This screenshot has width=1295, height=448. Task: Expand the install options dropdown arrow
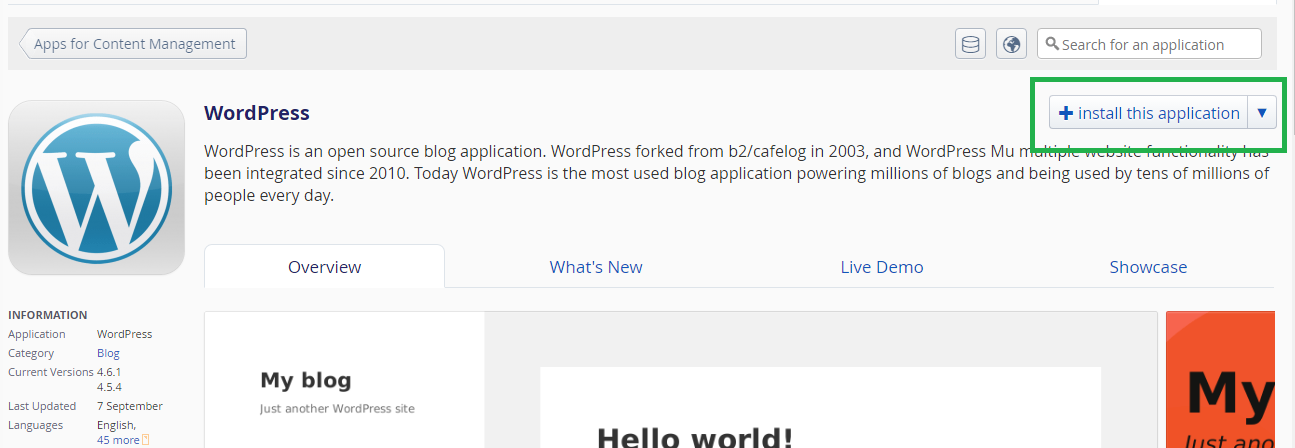pos(1262,113)
